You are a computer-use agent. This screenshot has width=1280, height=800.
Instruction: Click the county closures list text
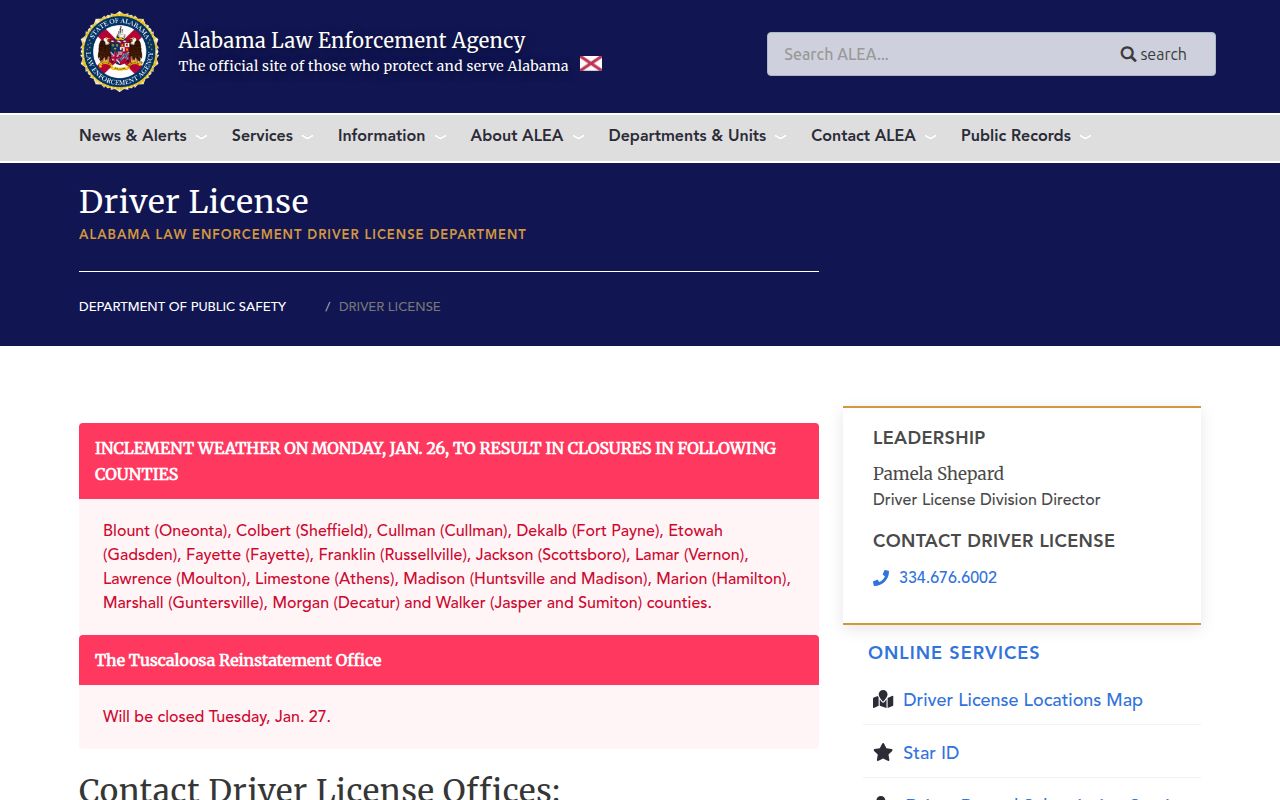(447, 567)
